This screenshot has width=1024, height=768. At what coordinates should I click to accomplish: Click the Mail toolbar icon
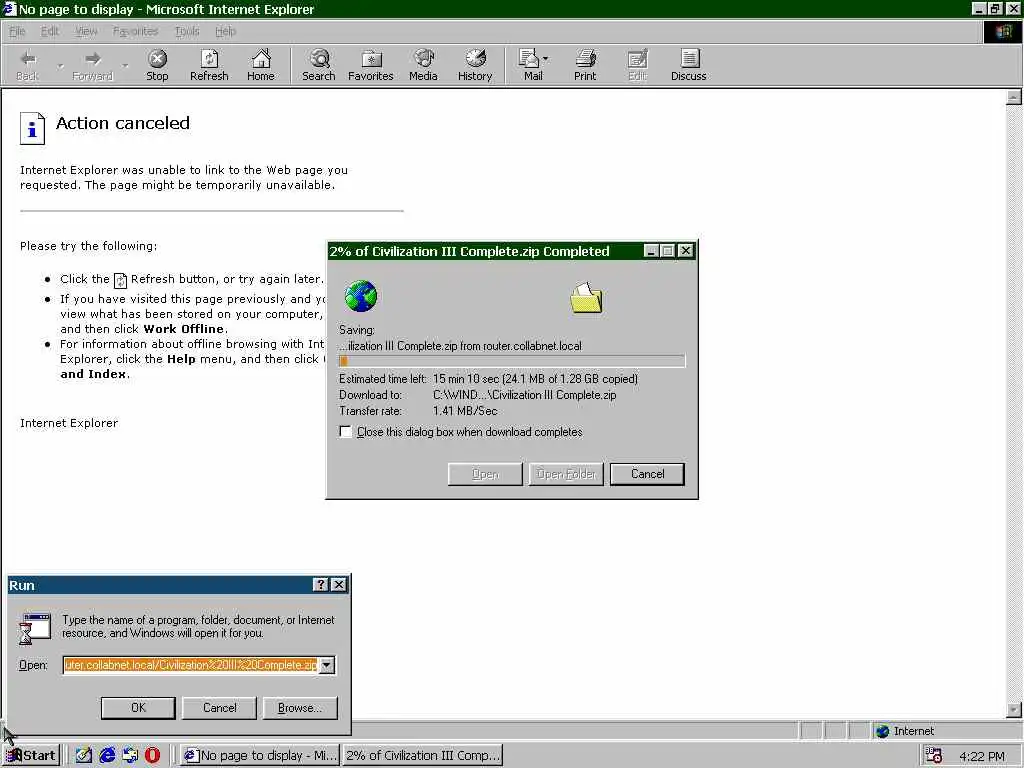tap(528, 59)
